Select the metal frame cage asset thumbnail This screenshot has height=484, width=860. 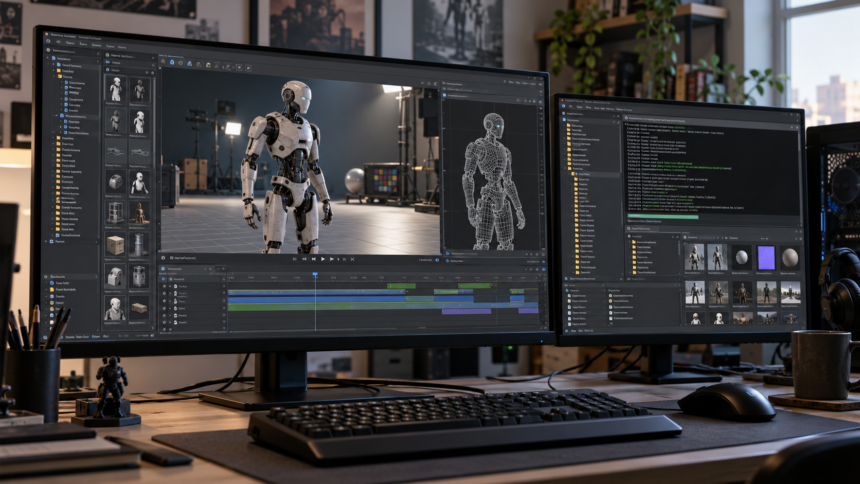point(115,212)
